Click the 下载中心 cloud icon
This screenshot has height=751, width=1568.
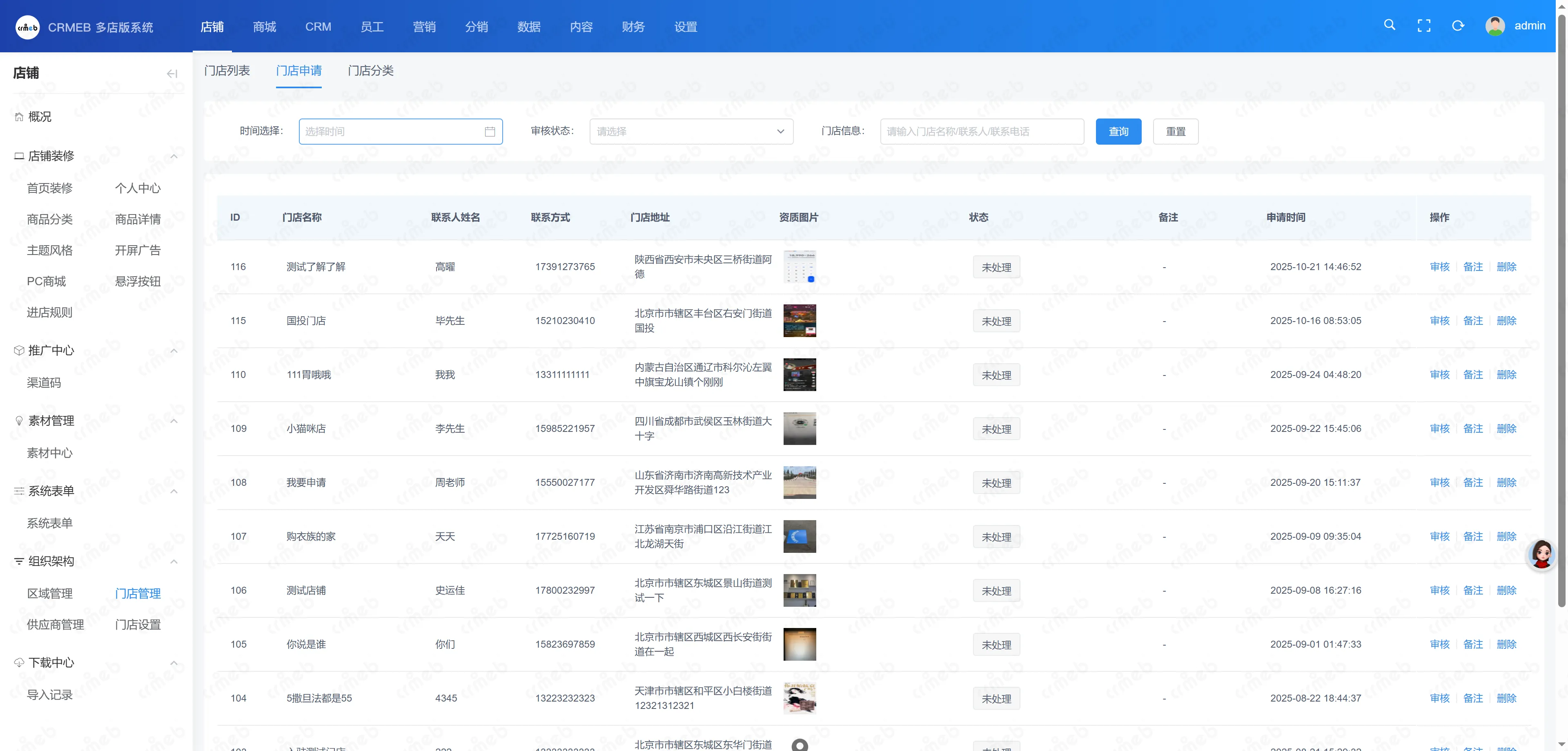19,662
